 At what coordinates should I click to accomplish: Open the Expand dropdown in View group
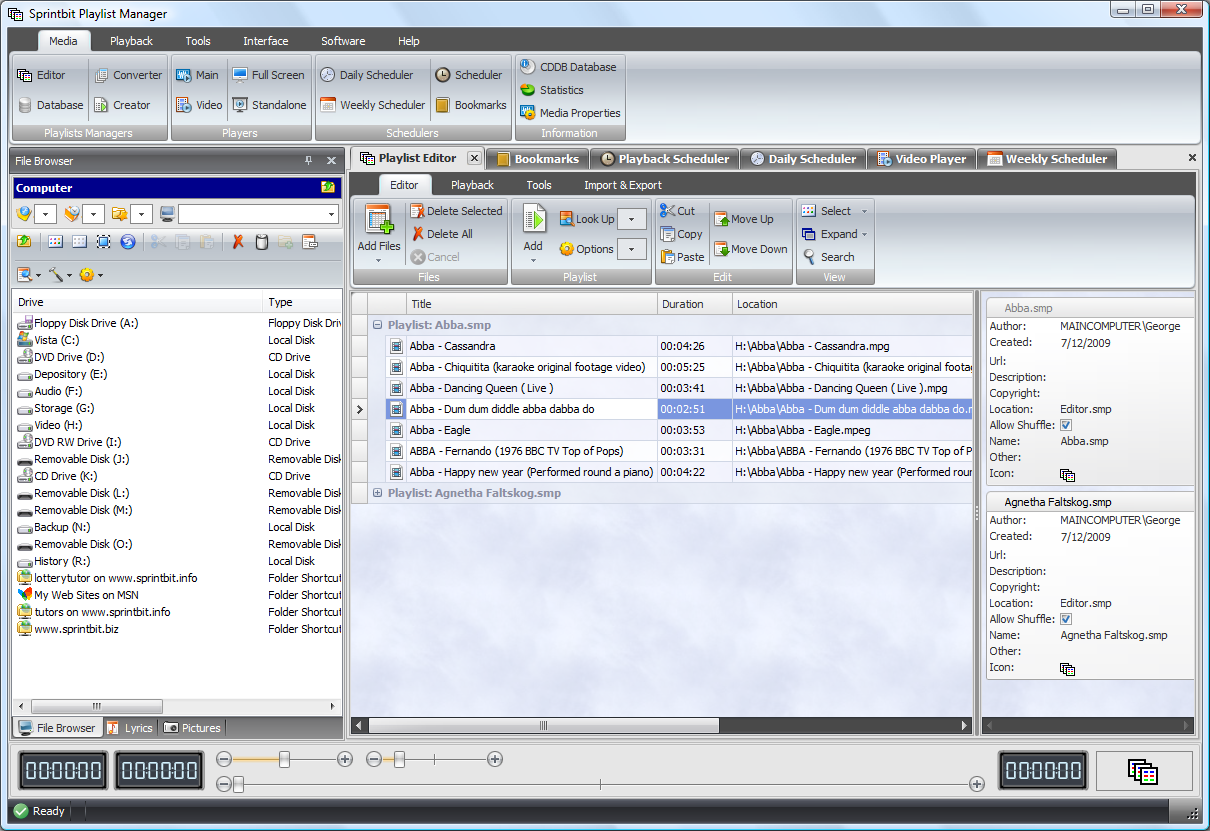coord(864,234)
